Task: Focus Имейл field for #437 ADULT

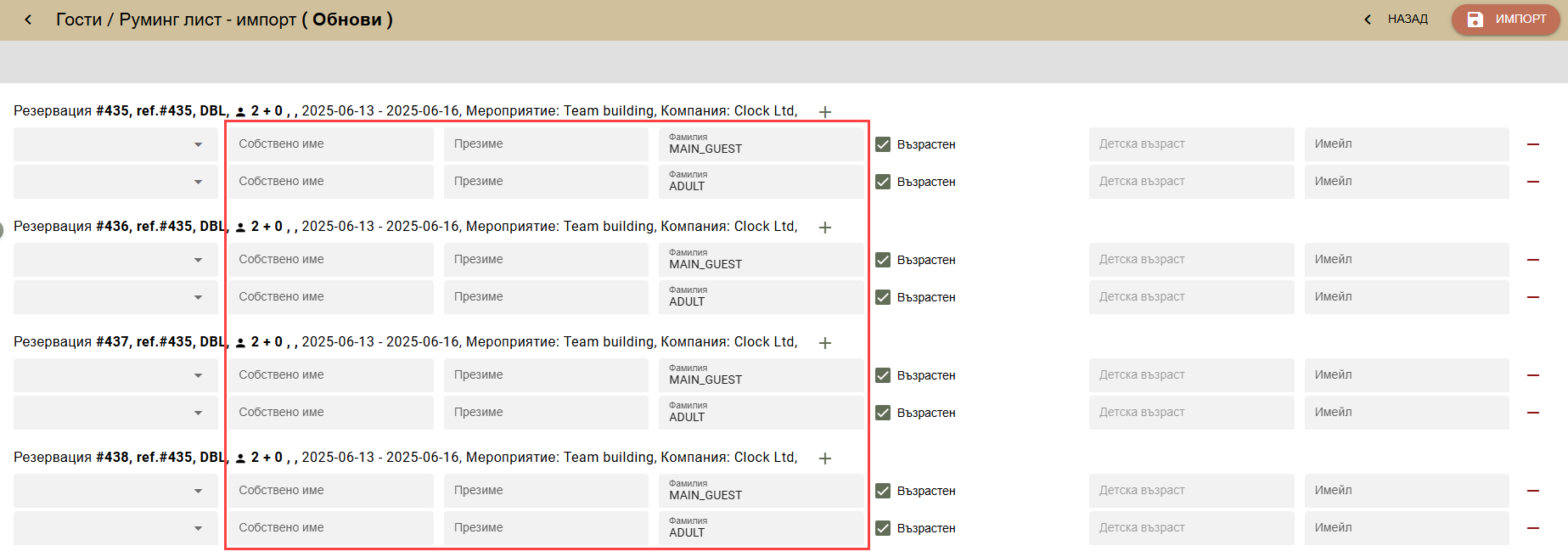Action: pos(1407,413)
